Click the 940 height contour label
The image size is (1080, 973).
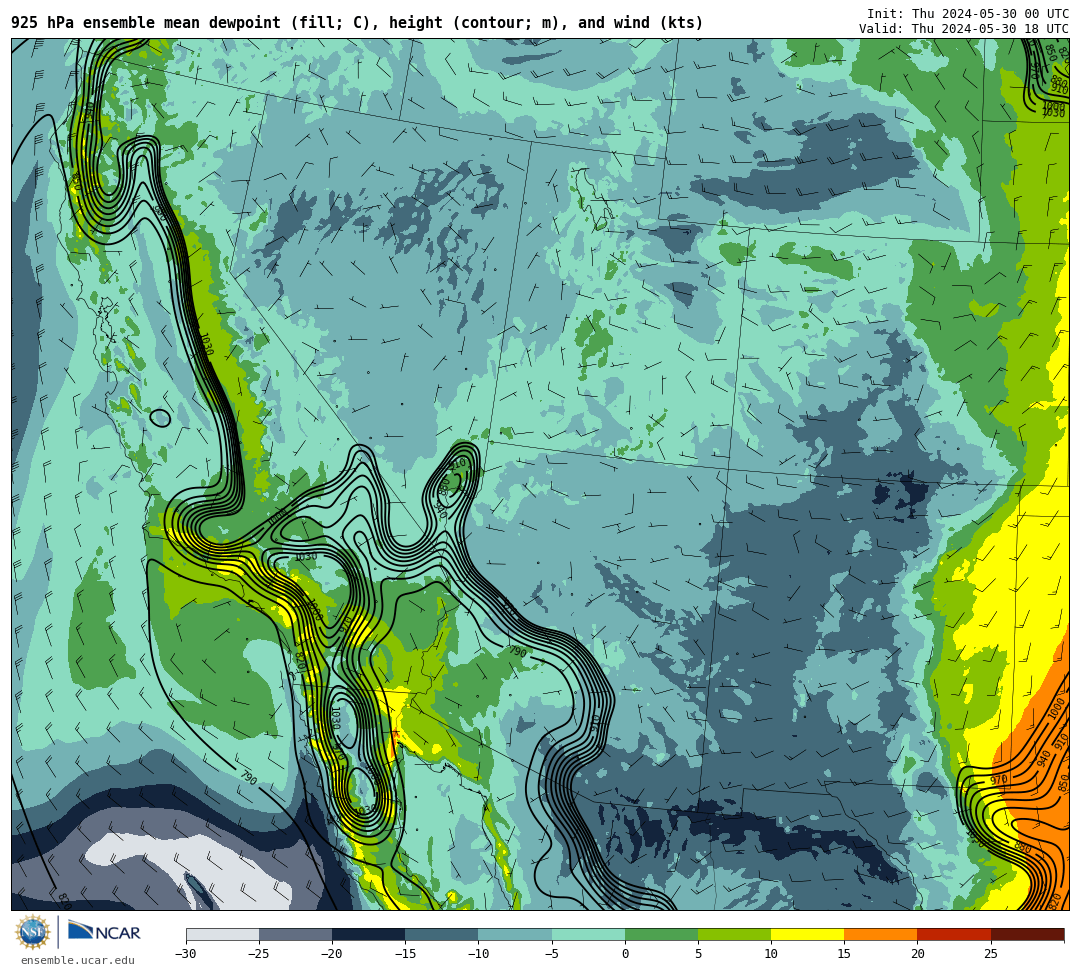[1043, 757]
